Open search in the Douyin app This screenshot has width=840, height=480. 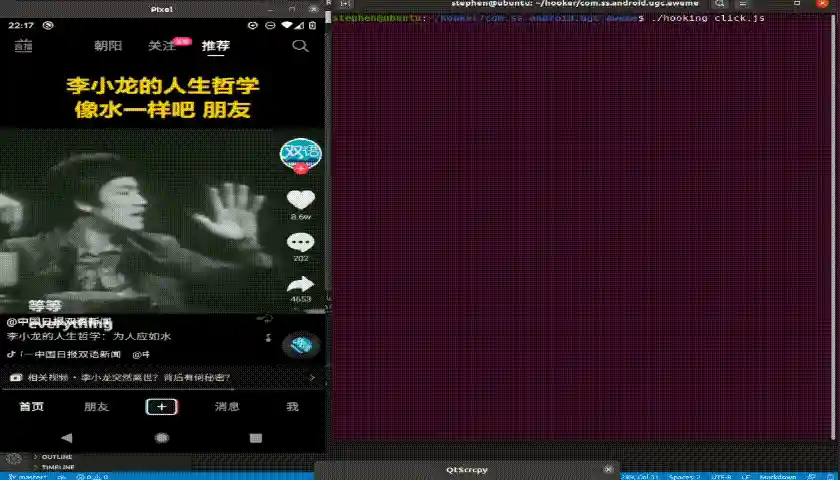pyautogui.click(x=301, y=46)
